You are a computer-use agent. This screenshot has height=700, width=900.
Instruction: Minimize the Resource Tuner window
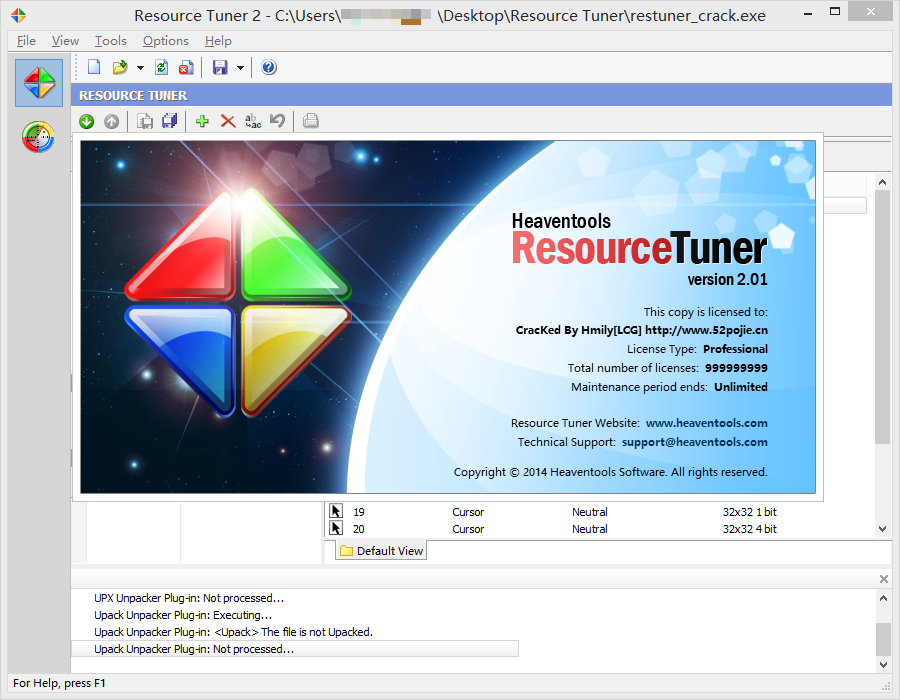click(x=808, y=14)
